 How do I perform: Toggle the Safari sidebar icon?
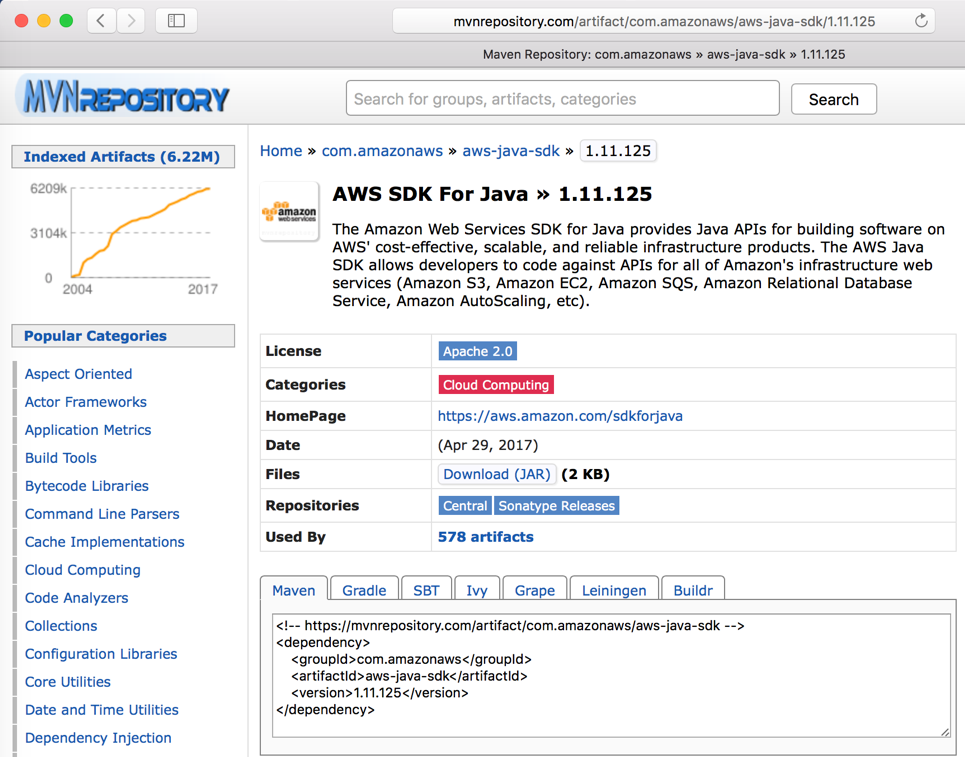[176, 21]
